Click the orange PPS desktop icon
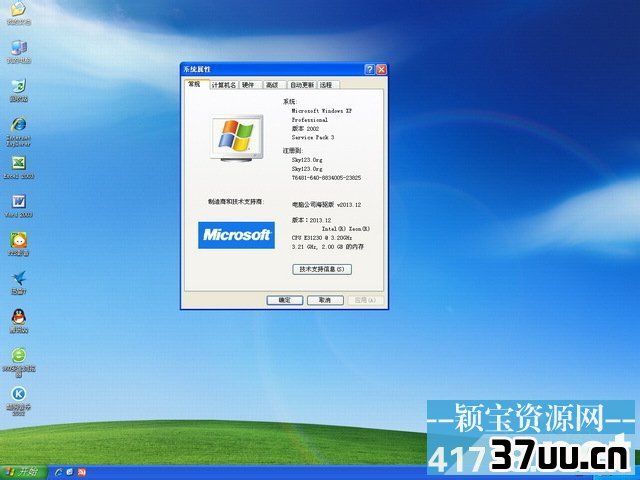 19,244
